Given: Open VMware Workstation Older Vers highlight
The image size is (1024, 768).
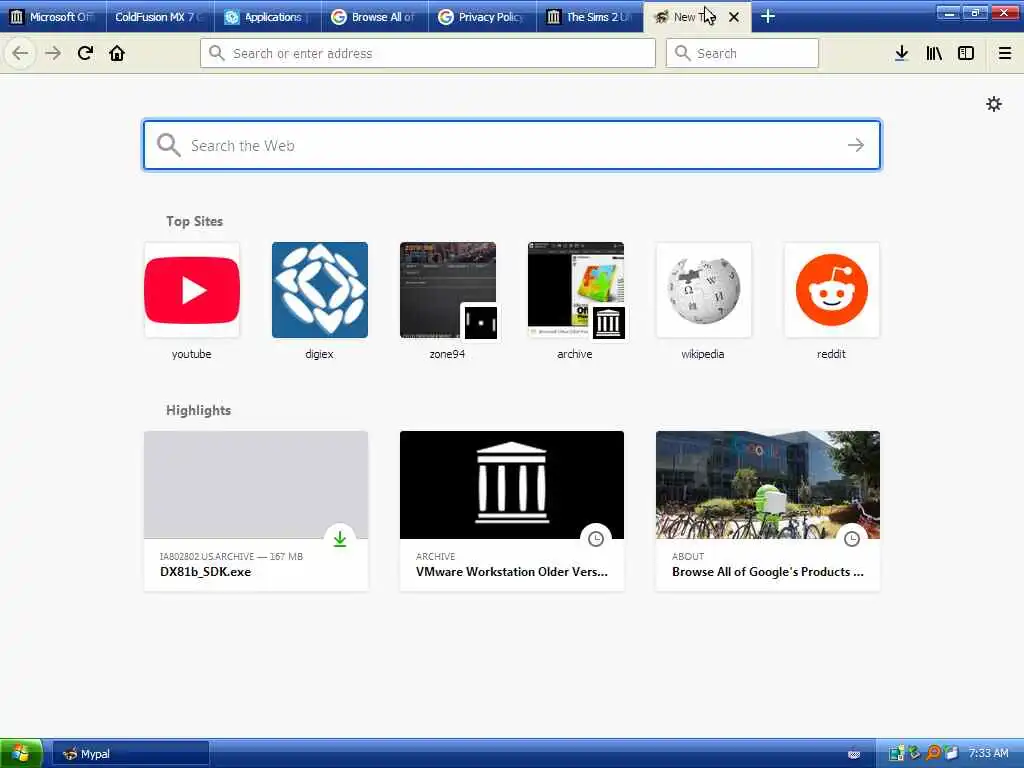Looking at the screenshot, I should click(512, 511).
